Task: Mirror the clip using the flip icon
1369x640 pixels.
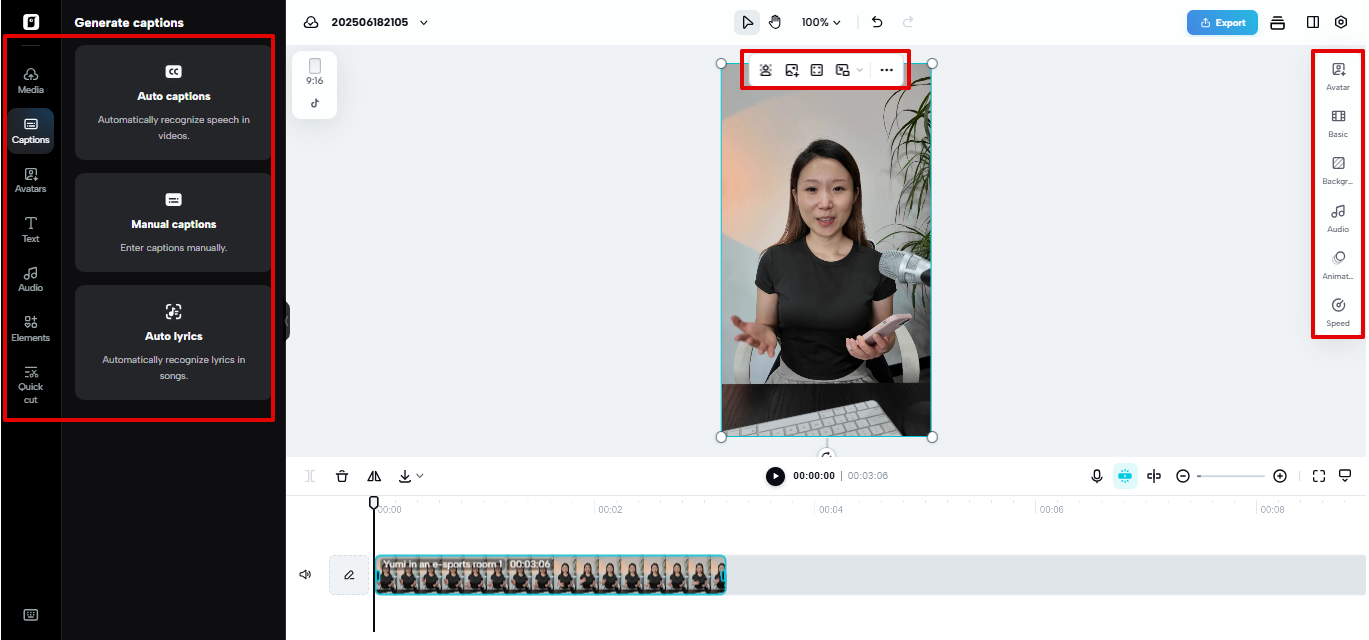Action: 372,475
